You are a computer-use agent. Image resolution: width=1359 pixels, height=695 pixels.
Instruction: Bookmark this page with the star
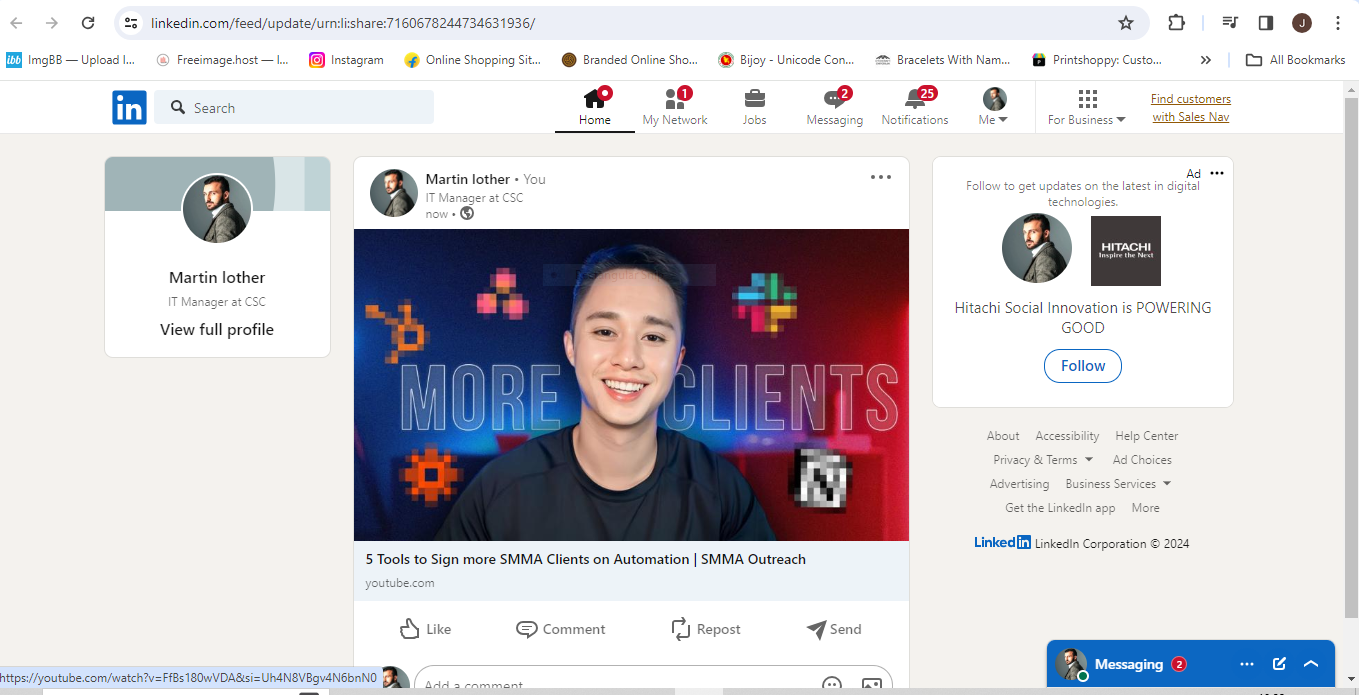click(x=1126, y=22)
